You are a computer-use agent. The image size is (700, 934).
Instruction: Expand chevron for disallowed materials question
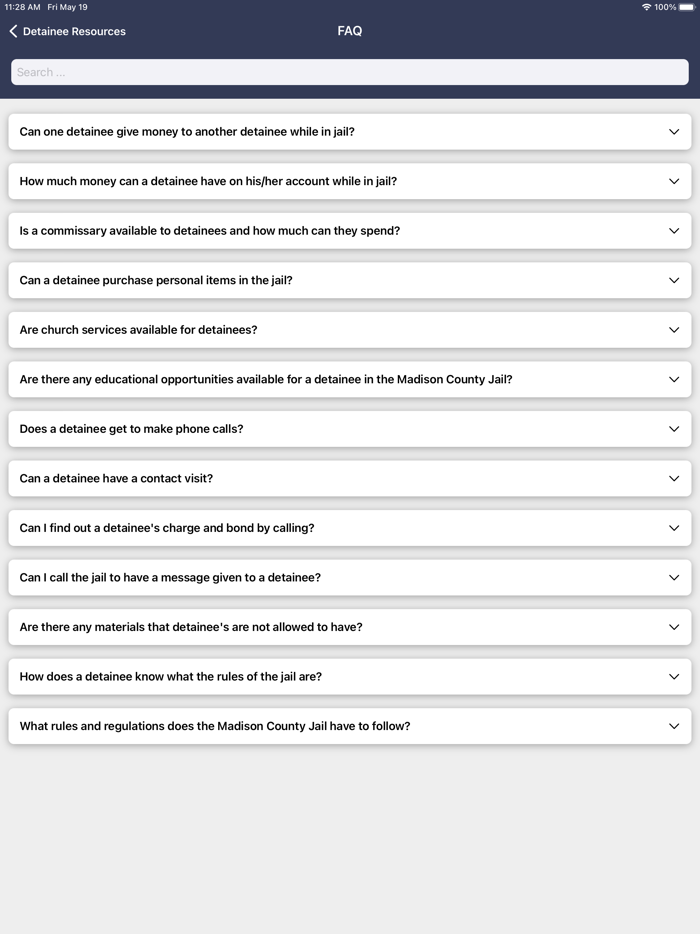point(674,627)
